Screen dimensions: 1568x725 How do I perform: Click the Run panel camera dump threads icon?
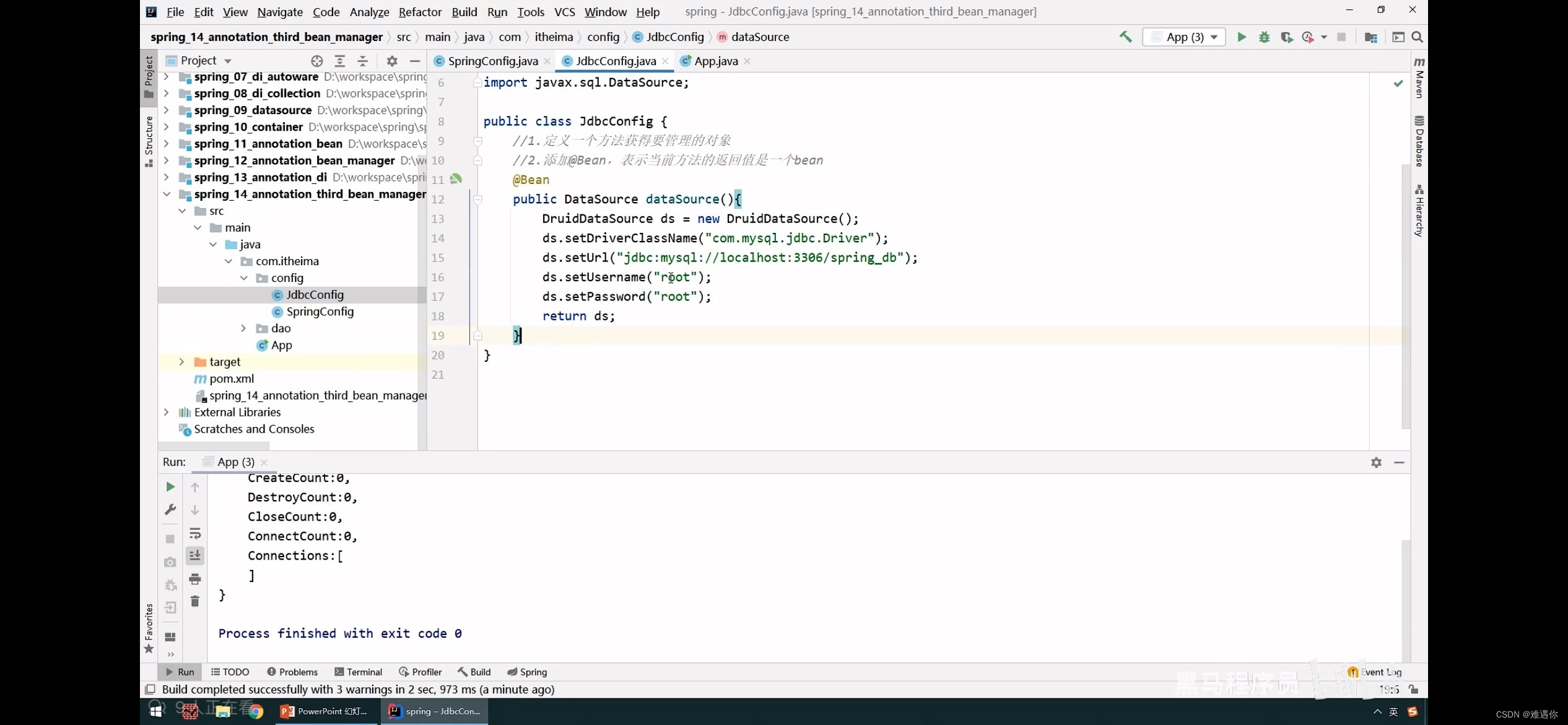[x=170, y=562]
